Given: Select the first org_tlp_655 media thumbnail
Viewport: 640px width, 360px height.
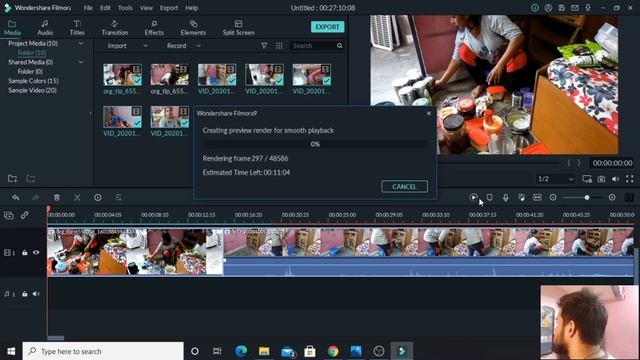Looking at the screenshot, I should [x=122, y=75].
